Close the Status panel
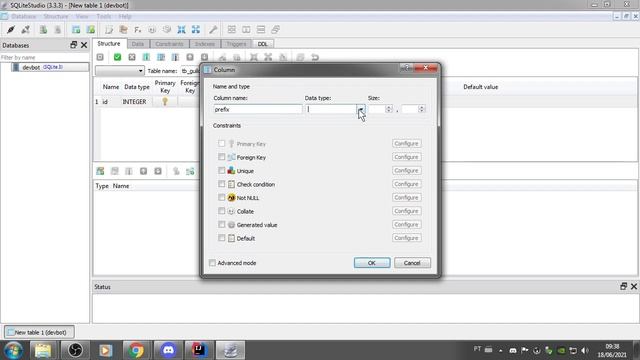 (634, 287)
